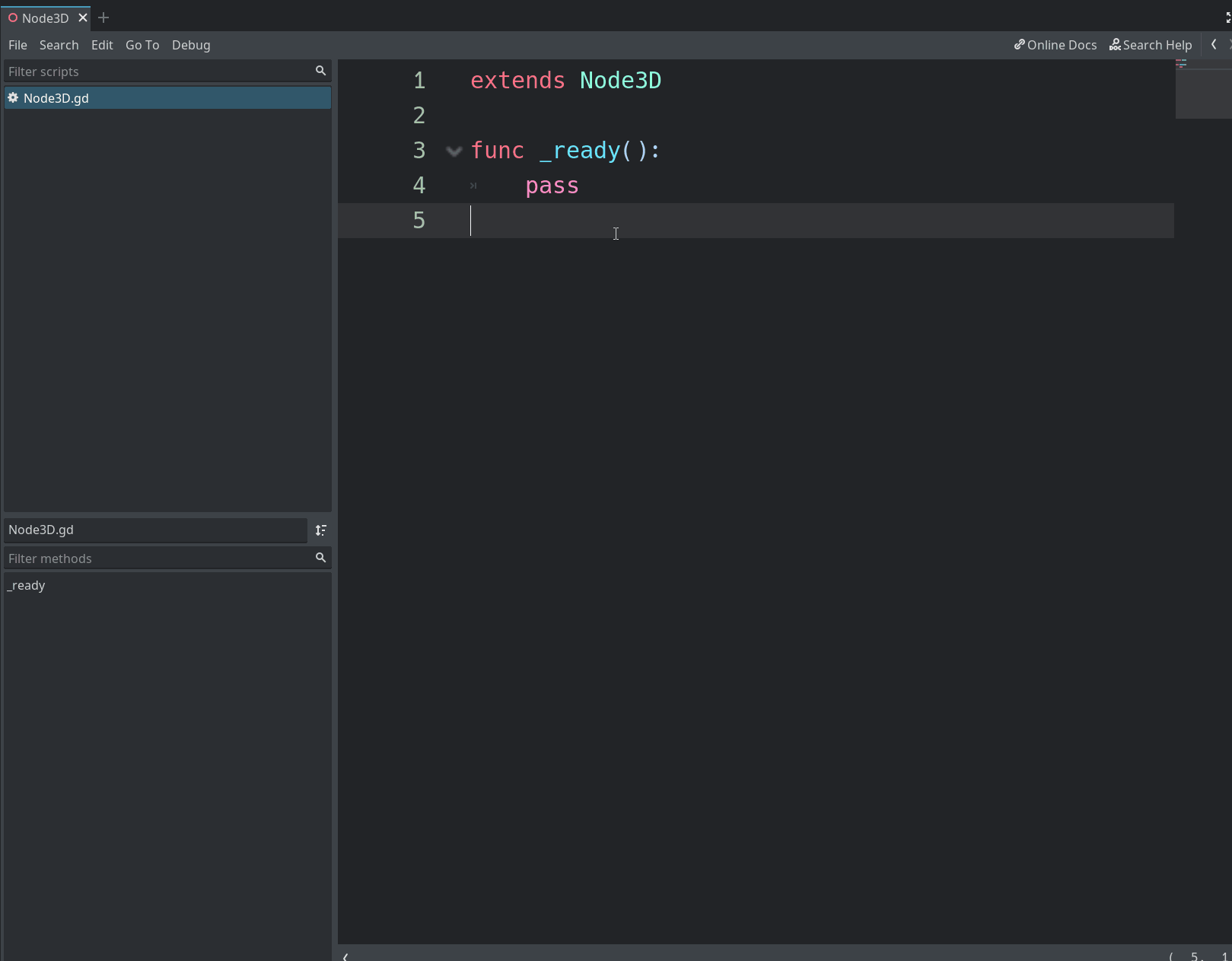The width and height of the screenshot is (1232, 961).
Task: Open the File menu
Action: (17, 45)
